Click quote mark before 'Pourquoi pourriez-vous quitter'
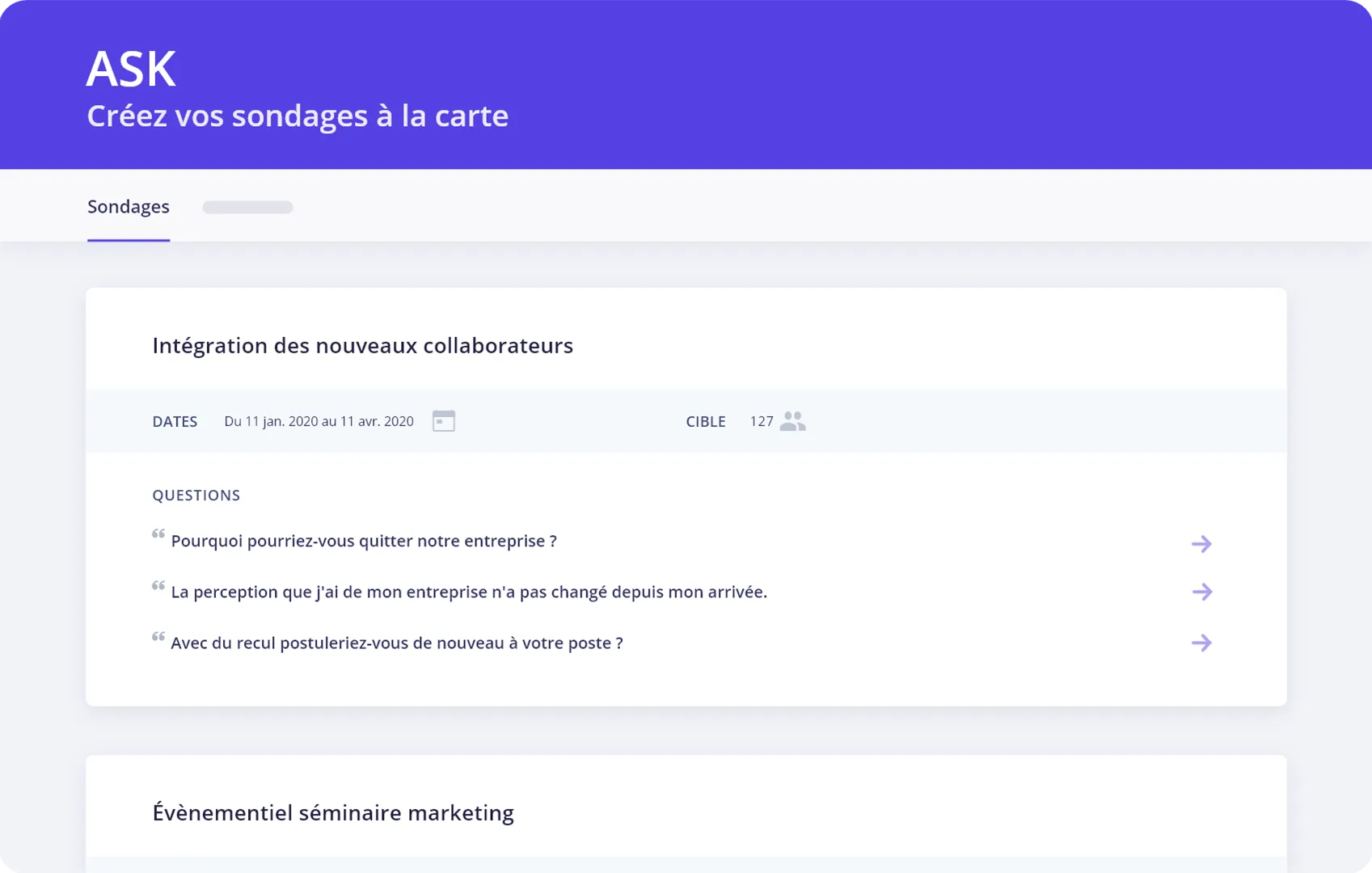This screenshot has height=873, width=1372. 158,533
